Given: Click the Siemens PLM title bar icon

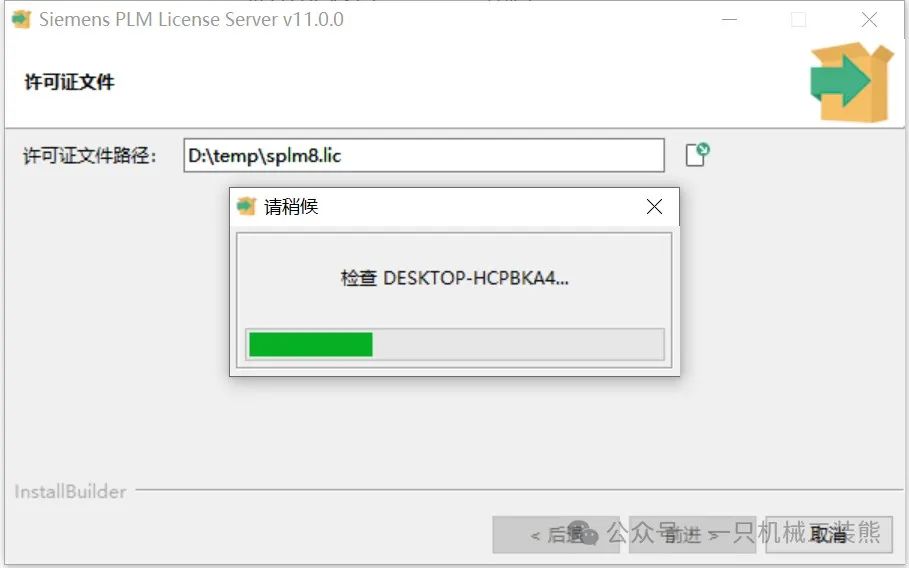Looking at the screenshot, I should [x=21, y=19].
